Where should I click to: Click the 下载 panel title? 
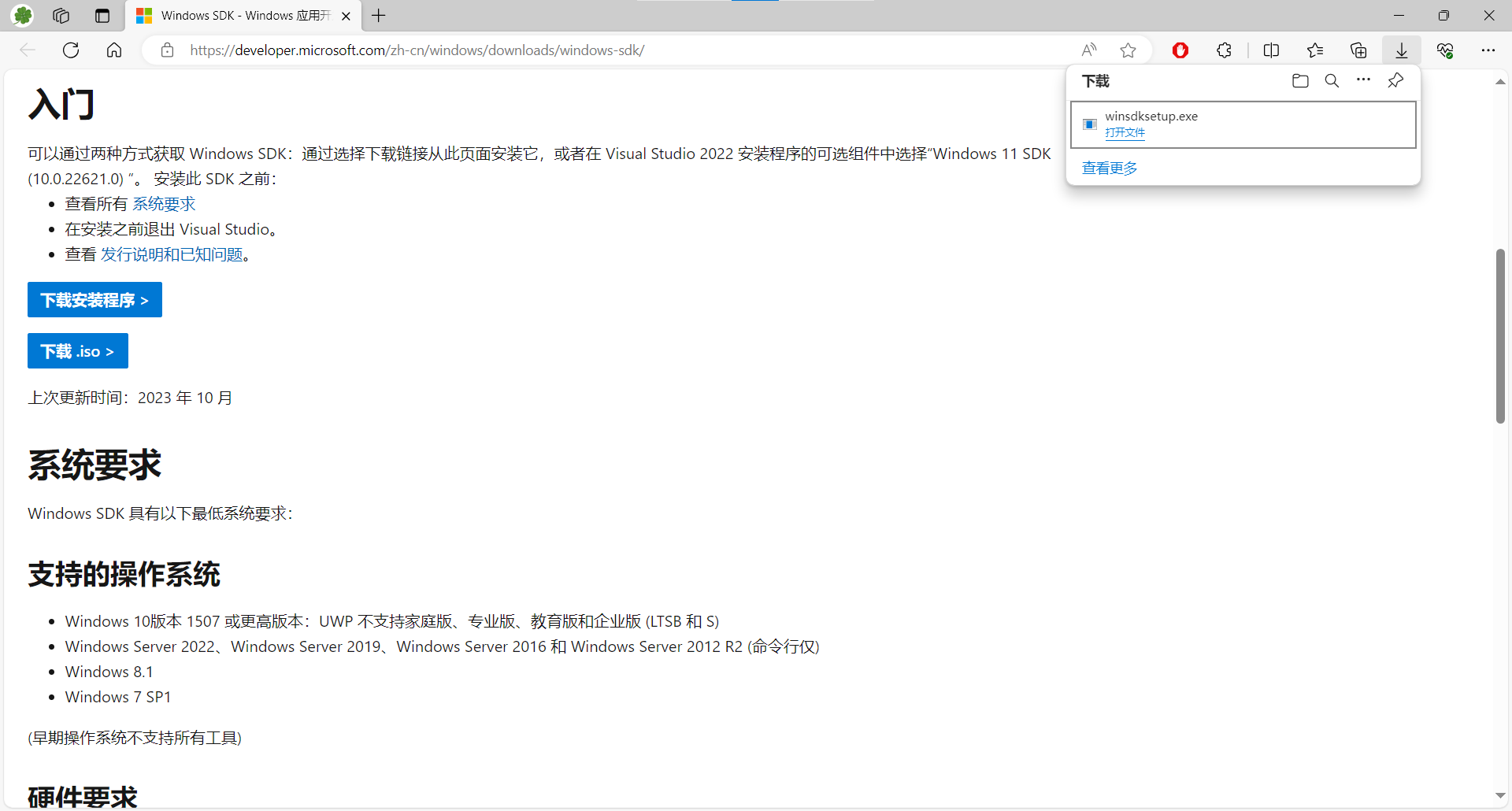(1095, 81)
